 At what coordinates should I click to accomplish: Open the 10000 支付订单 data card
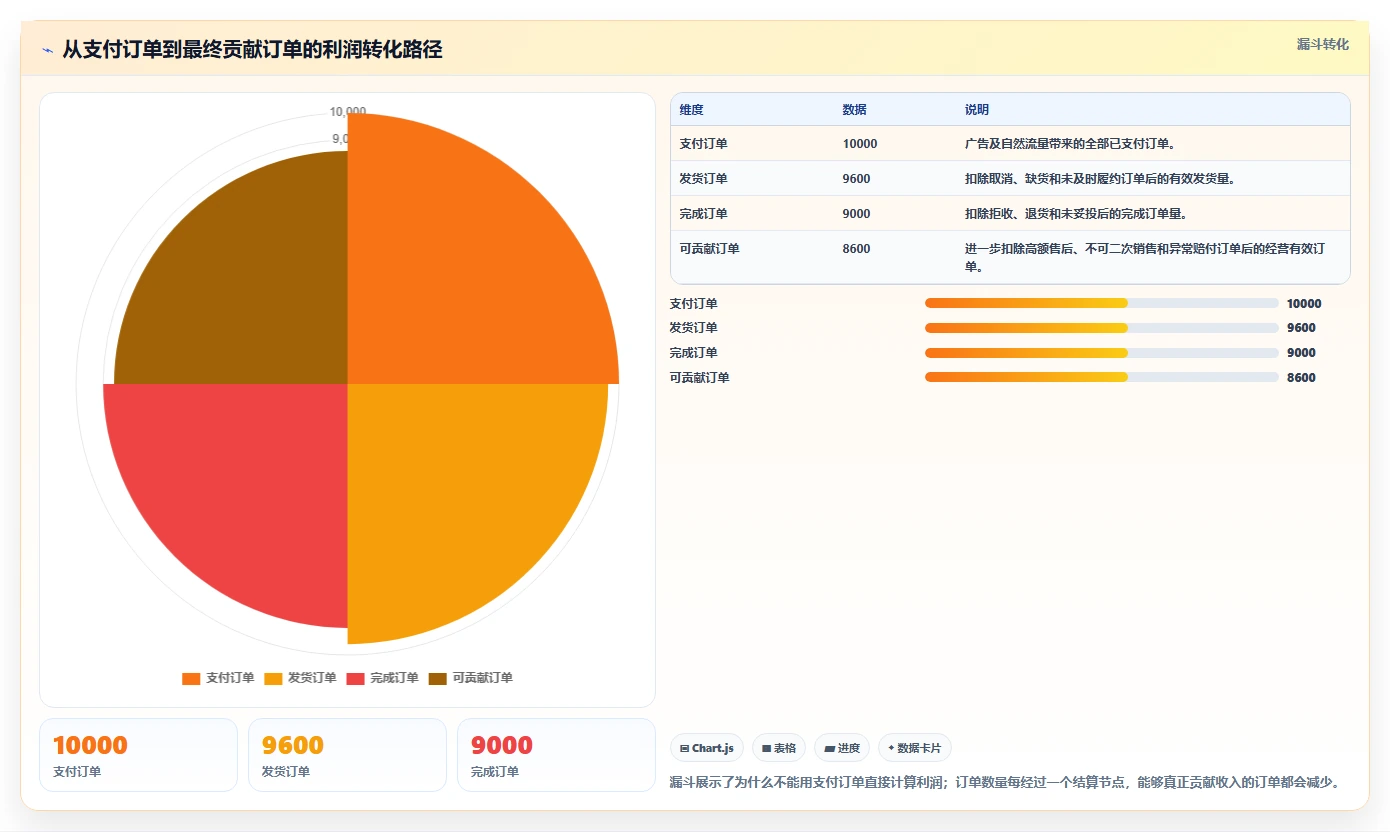pyautogui.click(x=138, y=755)
